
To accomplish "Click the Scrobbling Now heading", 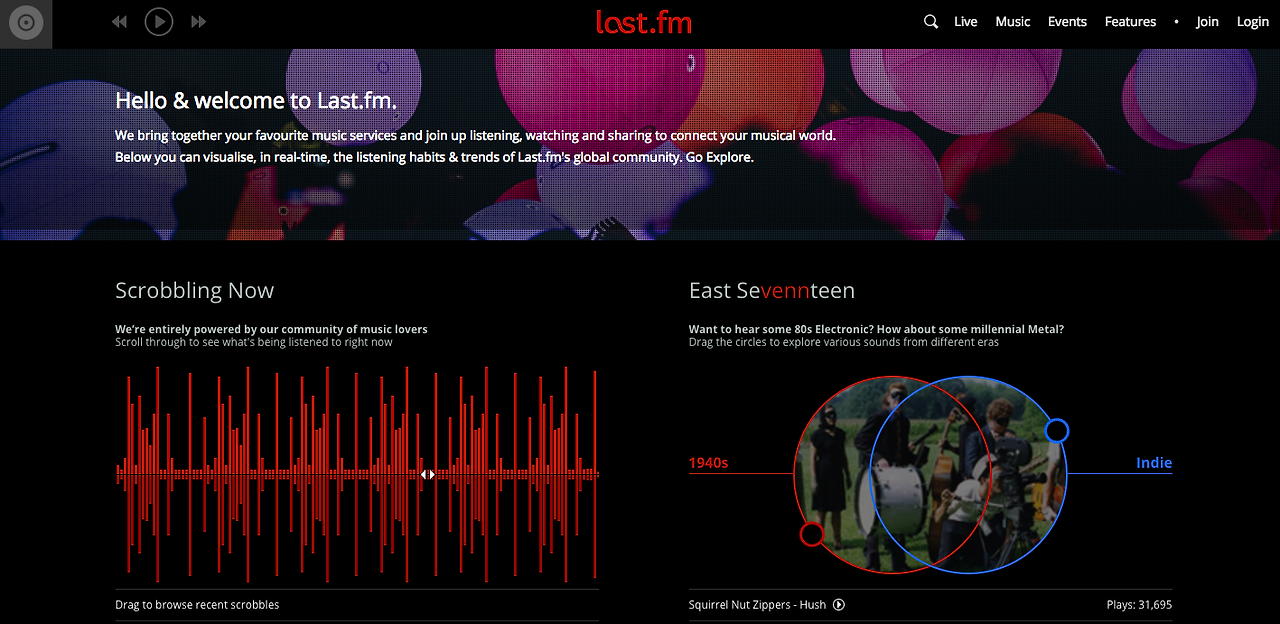I will coord(194,291).
